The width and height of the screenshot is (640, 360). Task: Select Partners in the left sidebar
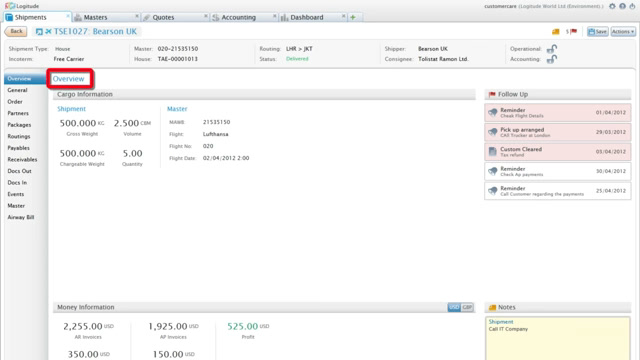[18, 113]
